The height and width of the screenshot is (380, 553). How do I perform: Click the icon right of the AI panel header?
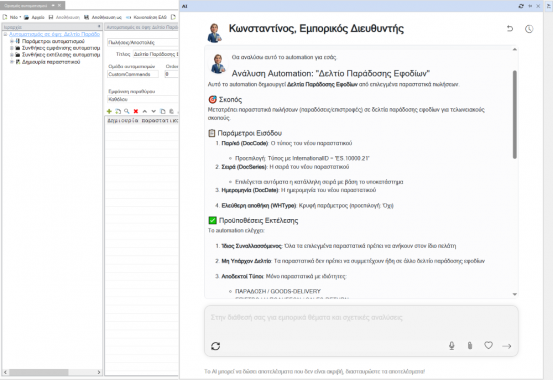(548, 6)
